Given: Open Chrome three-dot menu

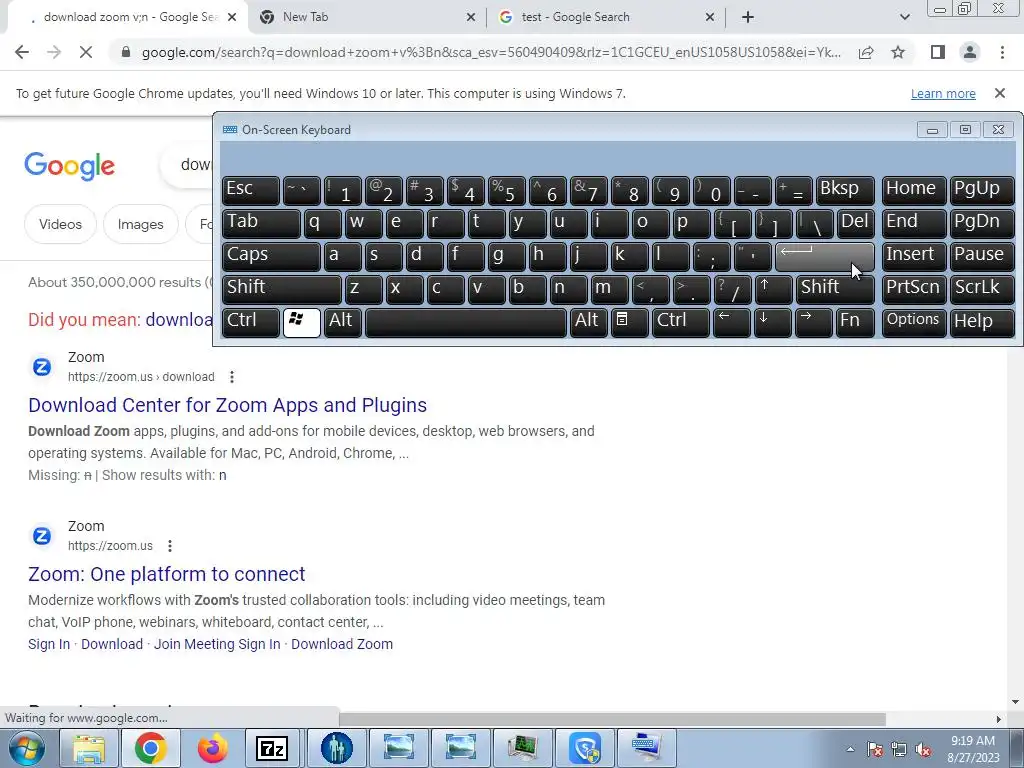Looking at the screenshot, I should 1002,52.
